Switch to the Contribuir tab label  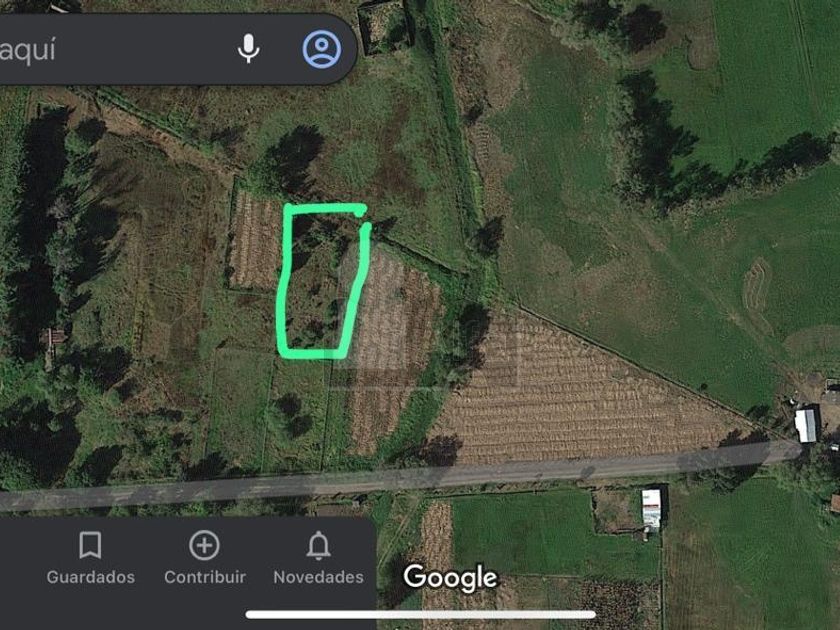click(205, 577)
